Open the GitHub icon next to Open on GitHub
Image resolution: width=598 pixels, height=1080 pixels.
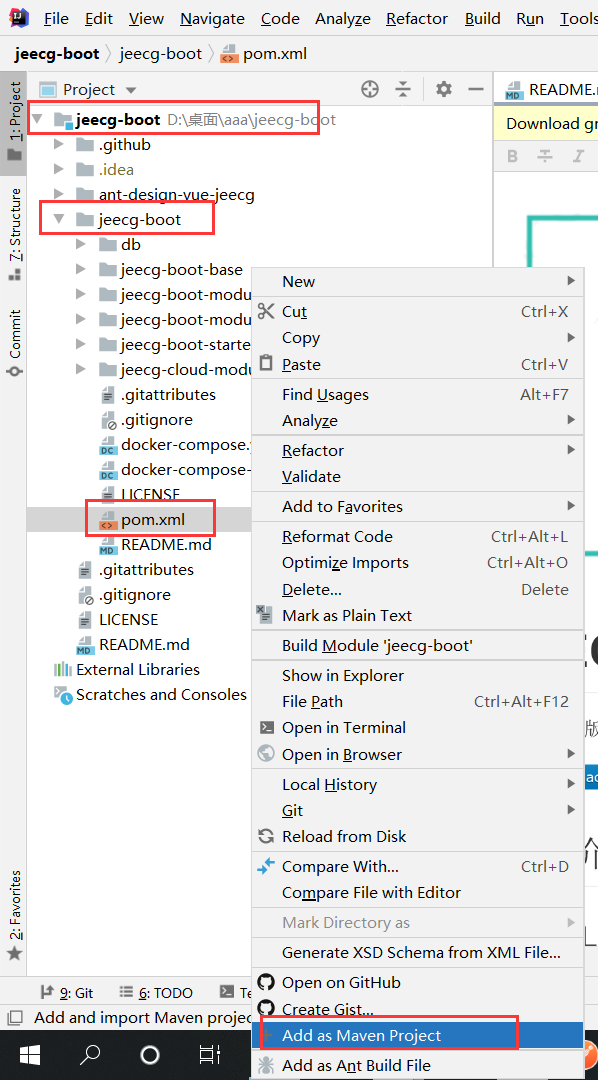coord(268,983)
